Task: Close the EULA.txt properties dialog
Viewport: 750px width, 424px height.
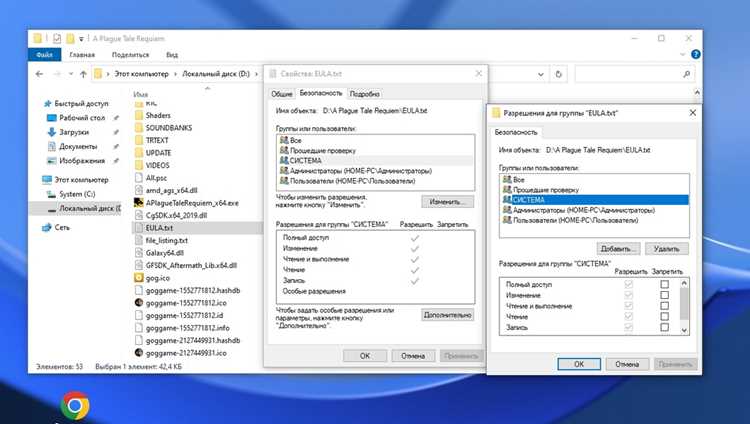Action: (x=479, y=73)
